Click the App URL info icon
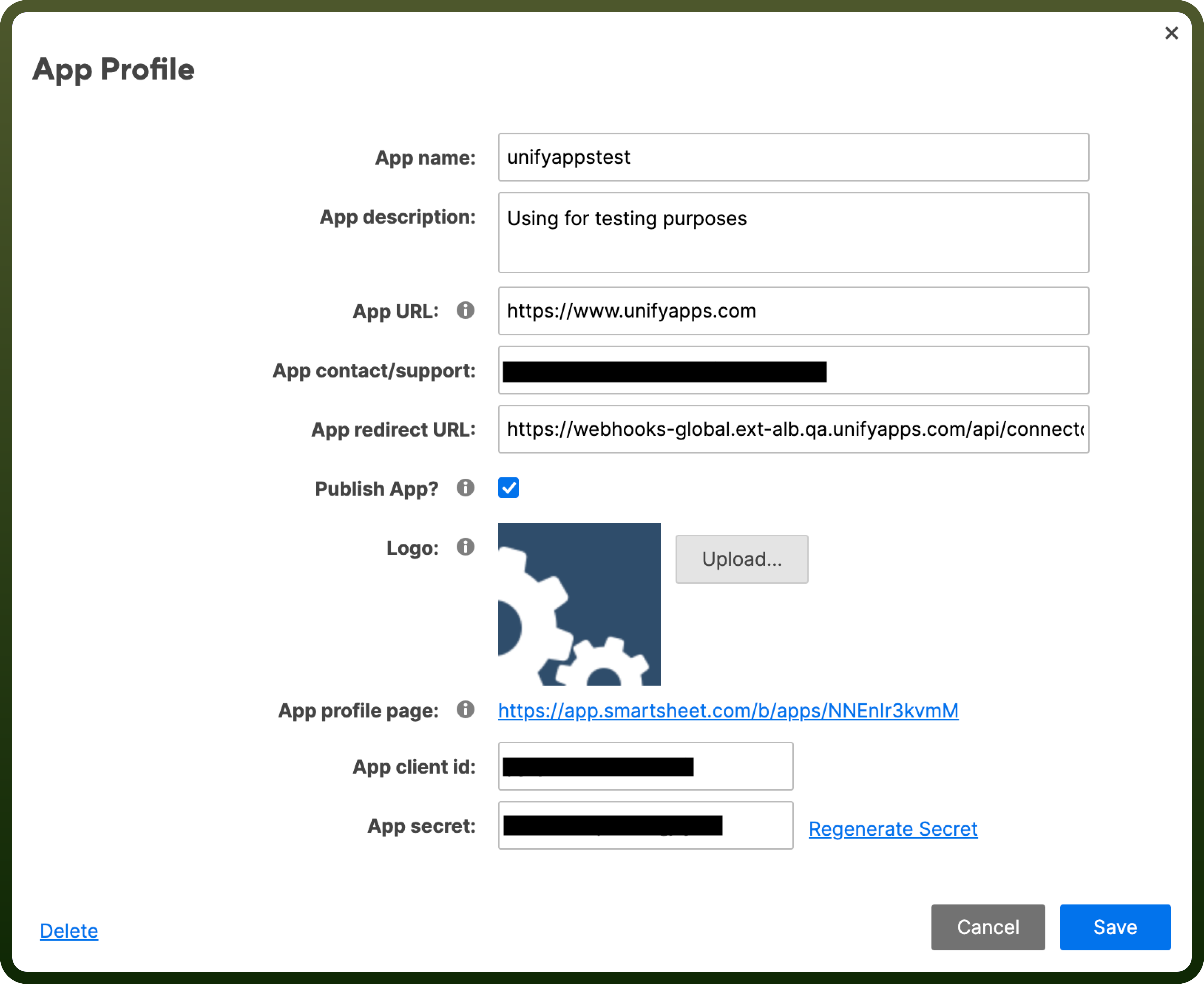 pos(465,310)
